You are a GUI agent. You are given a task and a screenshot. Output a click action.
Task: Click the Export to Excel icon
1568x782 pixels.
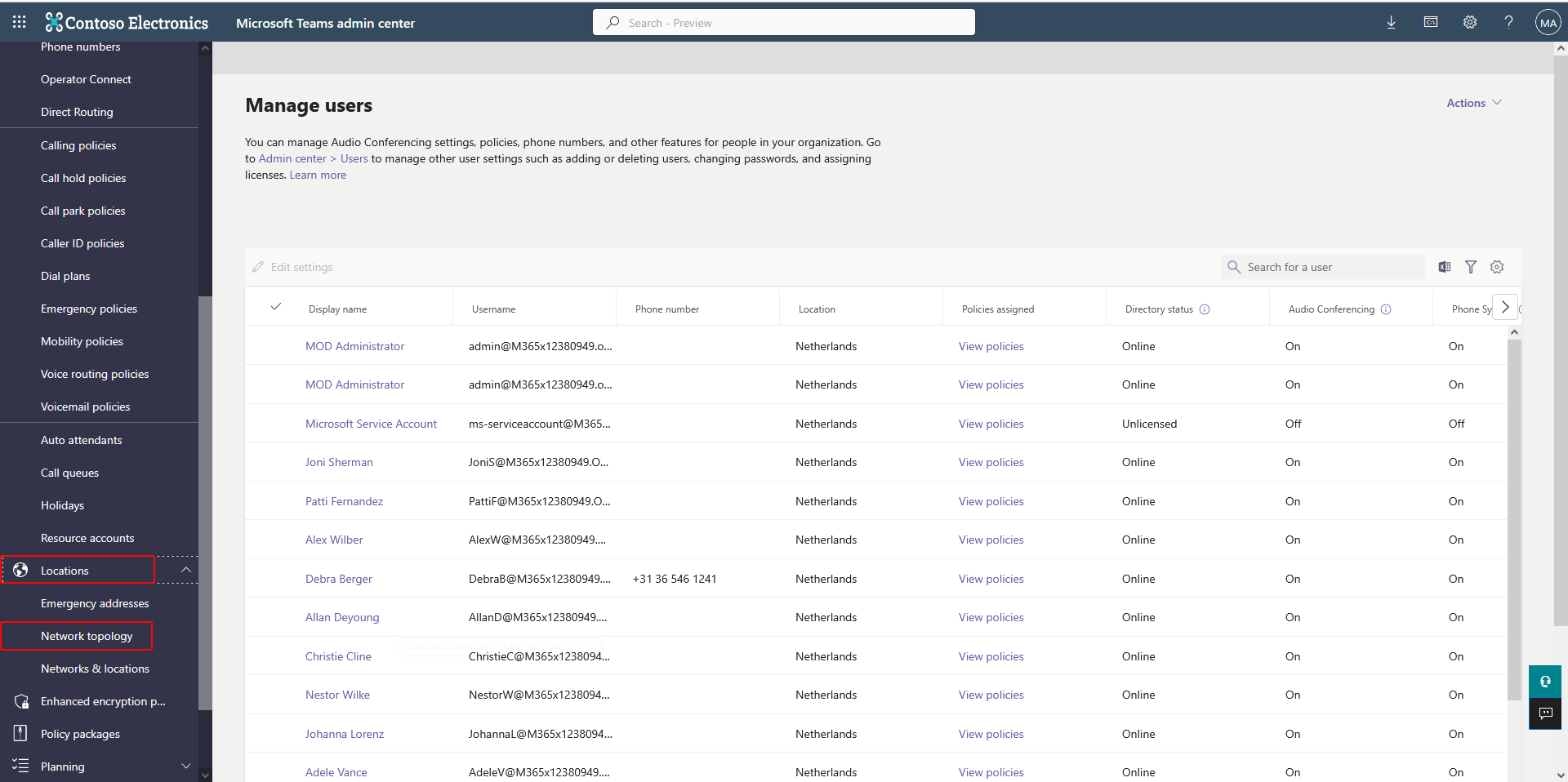coord(1445,267)
